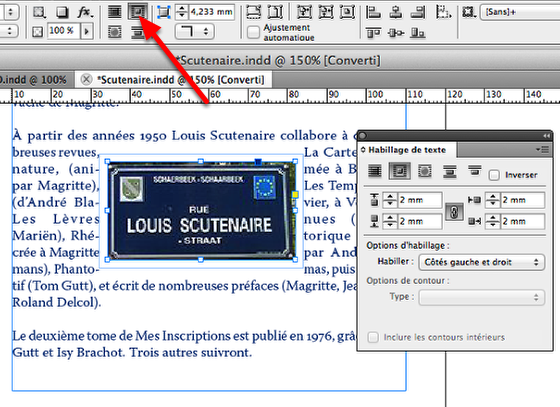Align top edges in control bar

(374, 33)
